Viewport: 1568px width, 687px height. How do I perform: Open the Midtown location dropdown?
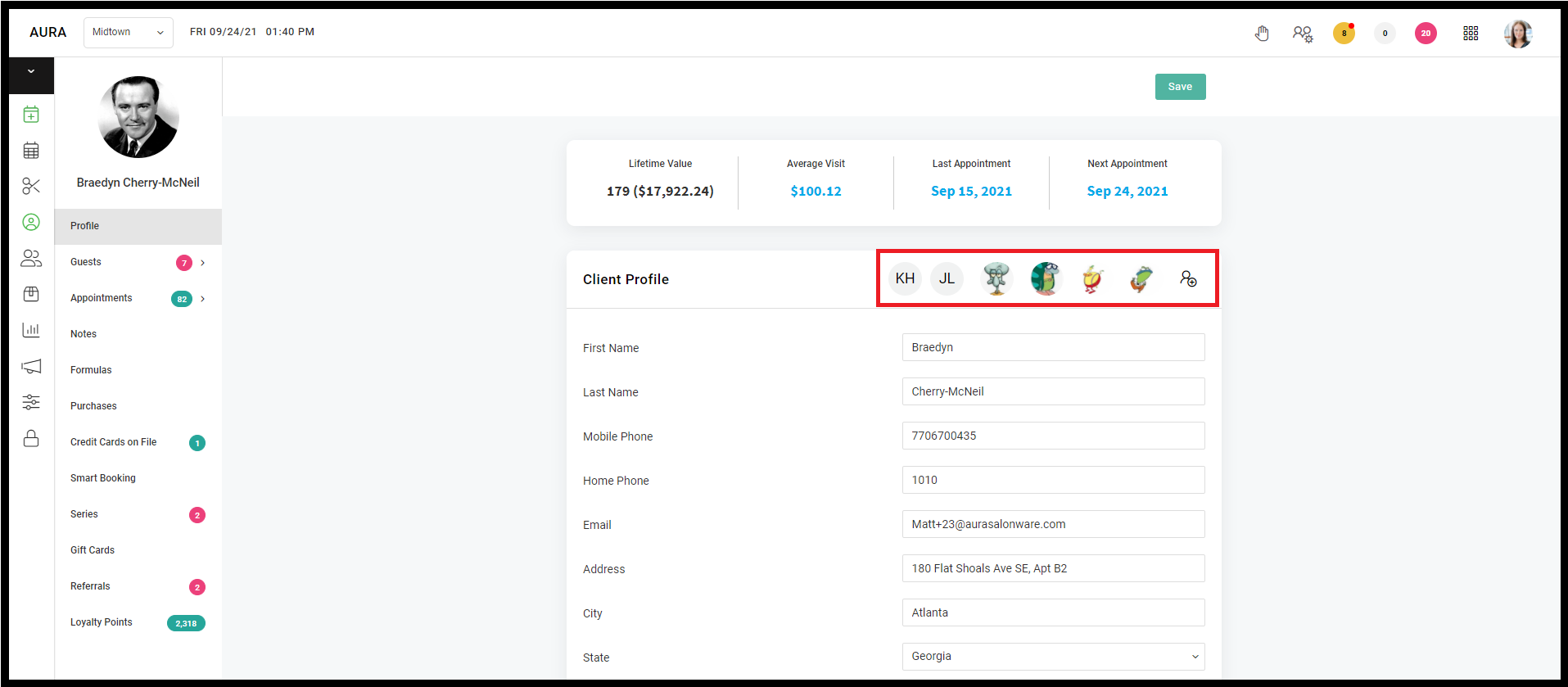click(129, 33)
